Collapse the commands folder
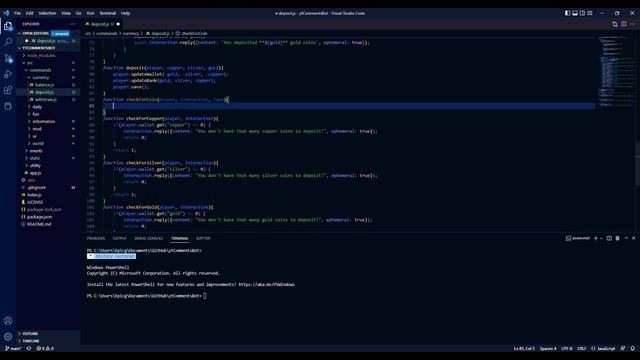 click(x=40, y=70)
